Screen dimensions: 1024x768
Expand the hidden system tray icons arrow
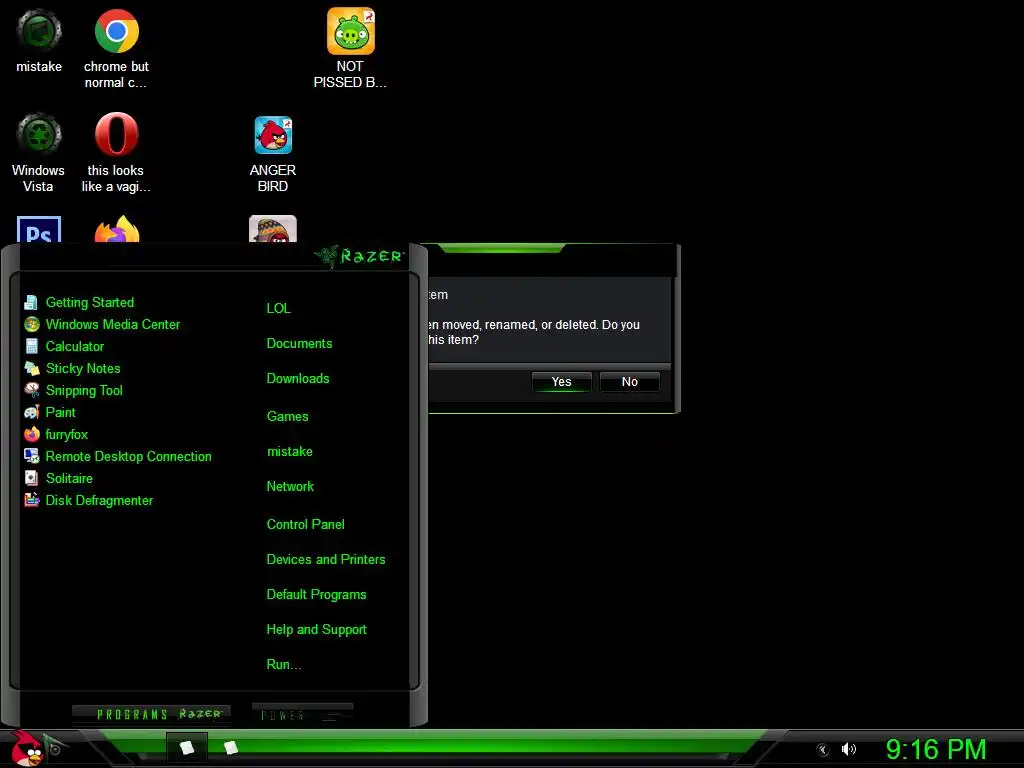(x=823, y=750)
